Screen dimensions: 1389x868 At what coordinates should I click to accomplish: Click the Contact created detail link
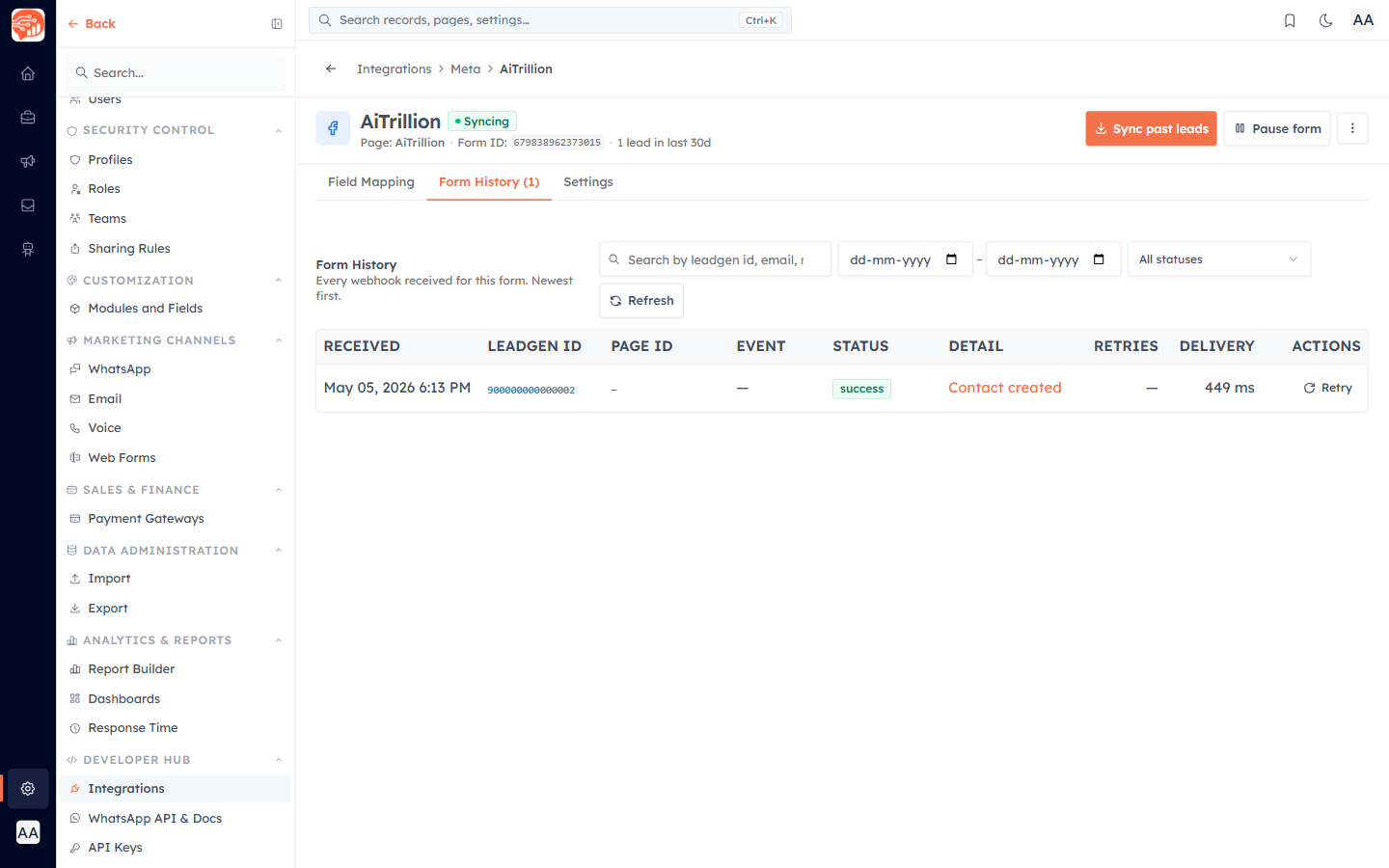(x=1005, y=388)
